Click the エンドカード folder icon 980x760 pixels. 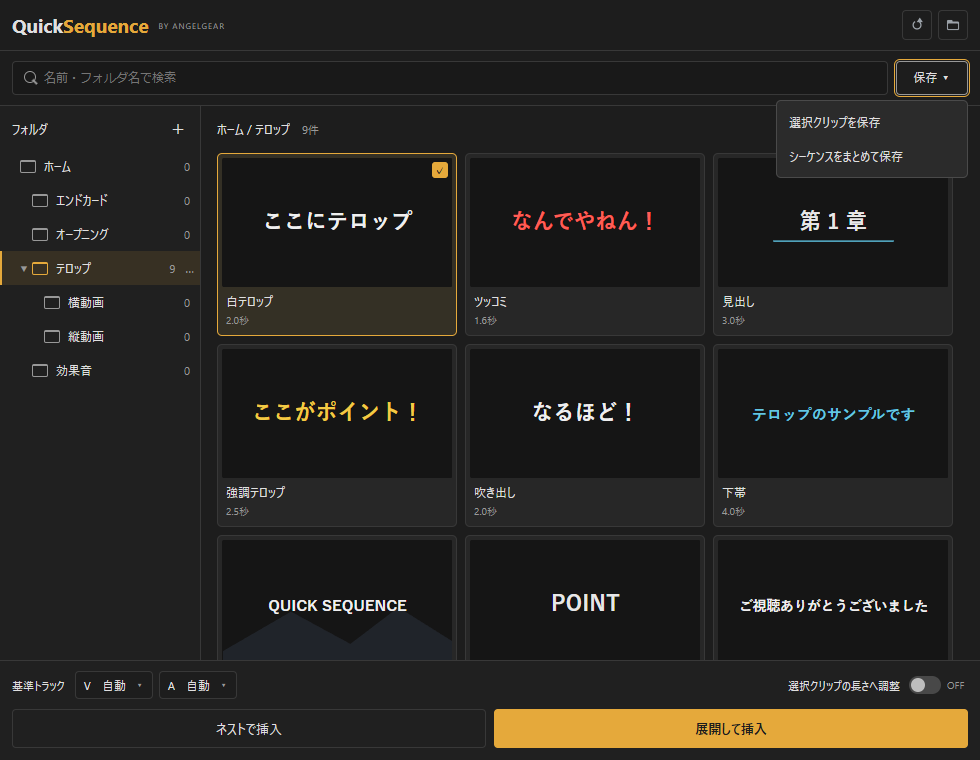tap(40, 201)
